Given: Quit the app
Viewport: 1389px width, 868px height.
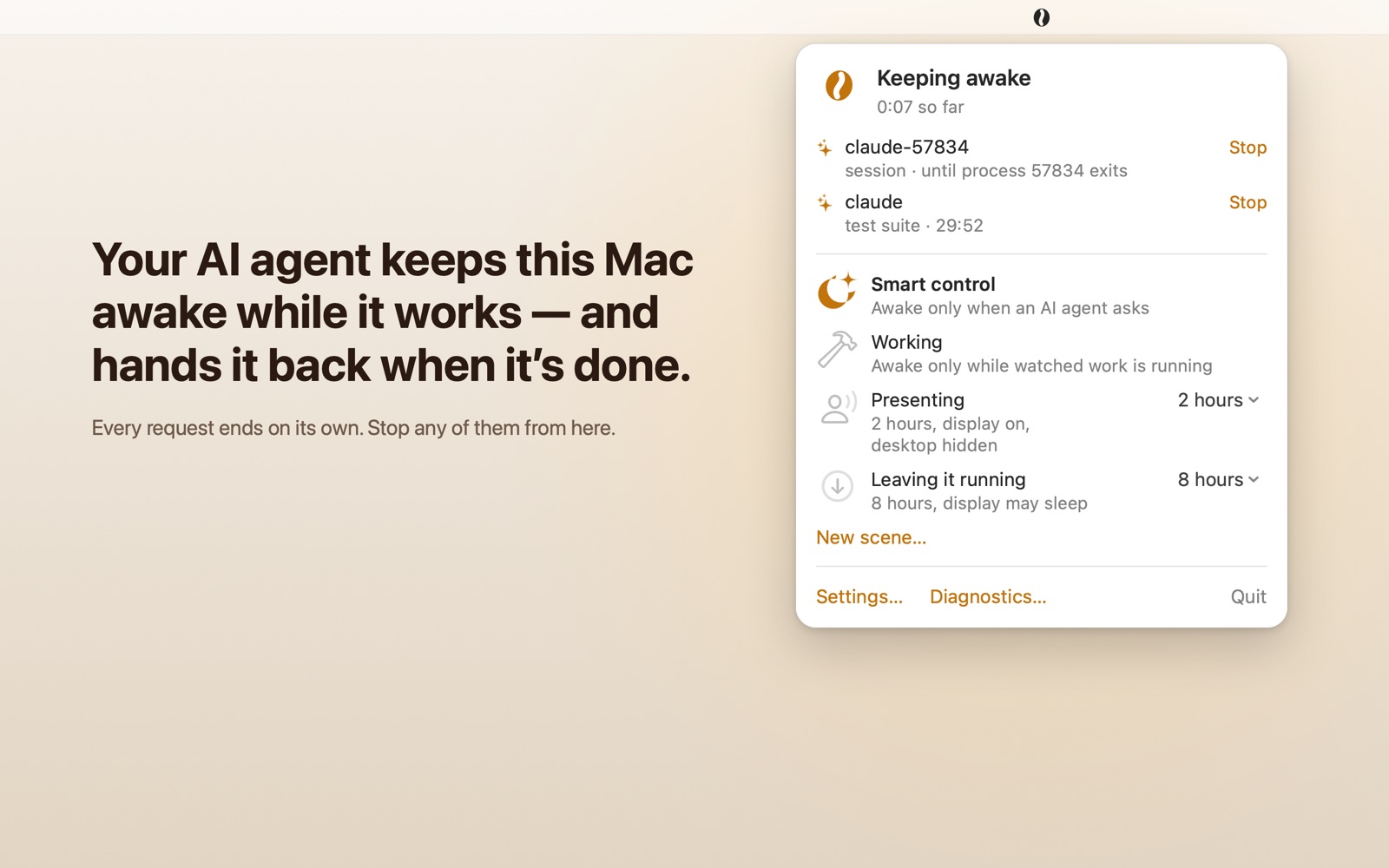Looking at the screenshot, I should 1248,597.
